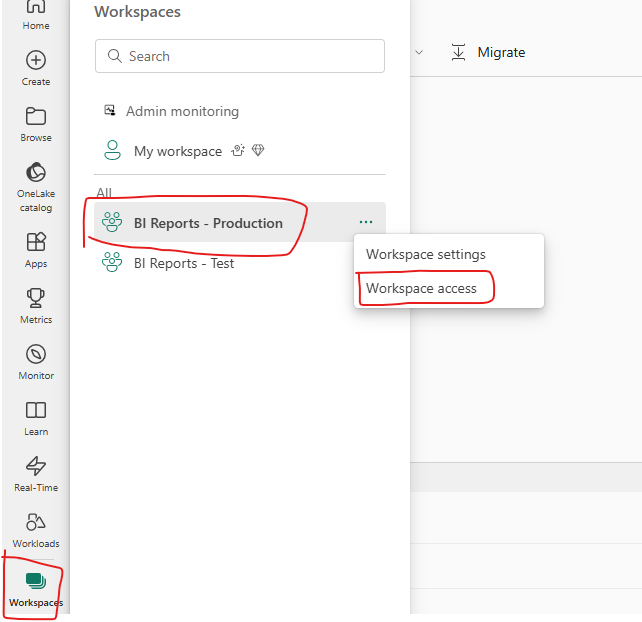Viewport: 642px width, 622px height.
Task: Click the diamond premium icon beside My workspace
Action: [x=258, y=150]
